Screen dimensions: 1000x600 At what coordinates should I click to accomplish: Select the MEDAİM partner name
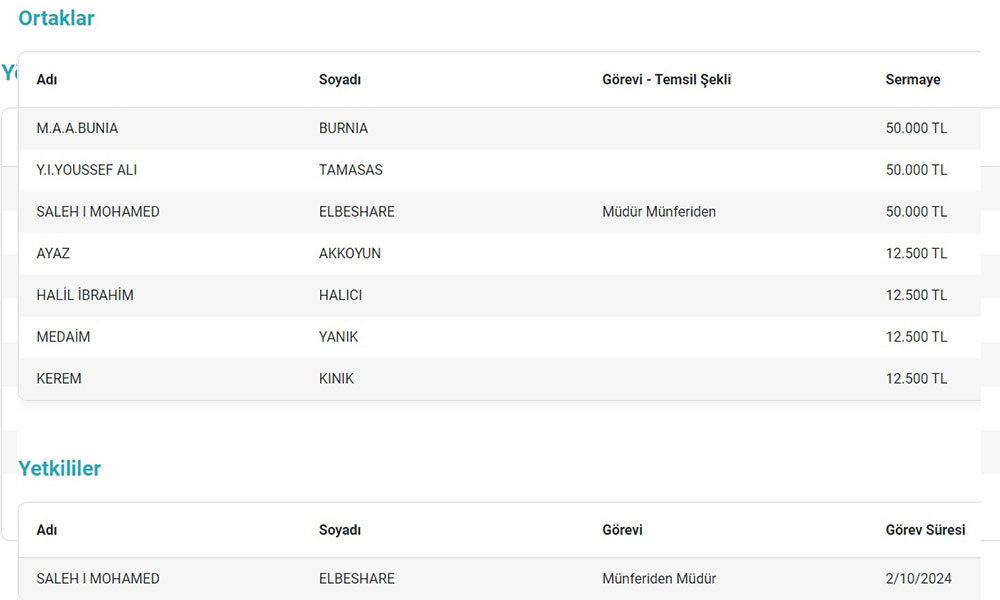[63, 337]
